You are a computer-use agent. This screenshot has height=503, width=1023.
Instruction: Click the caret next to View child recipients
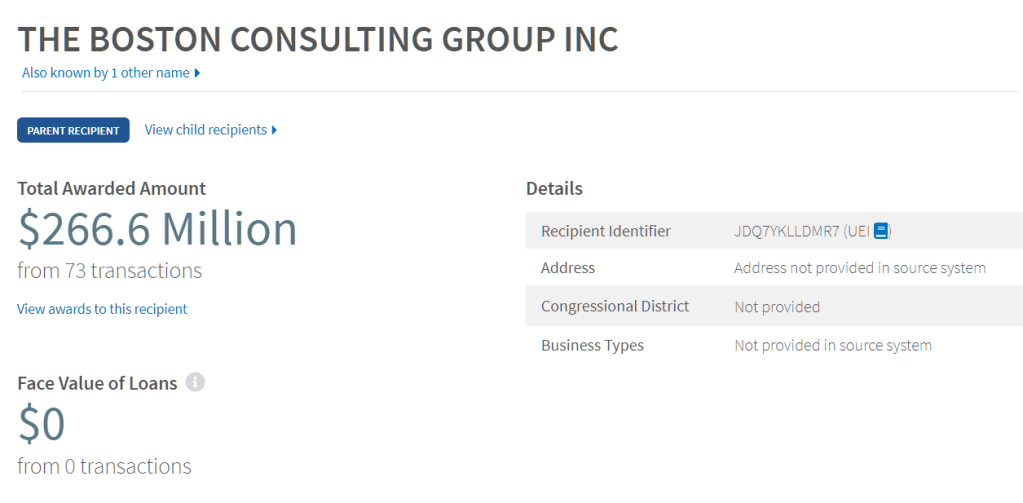274,130
